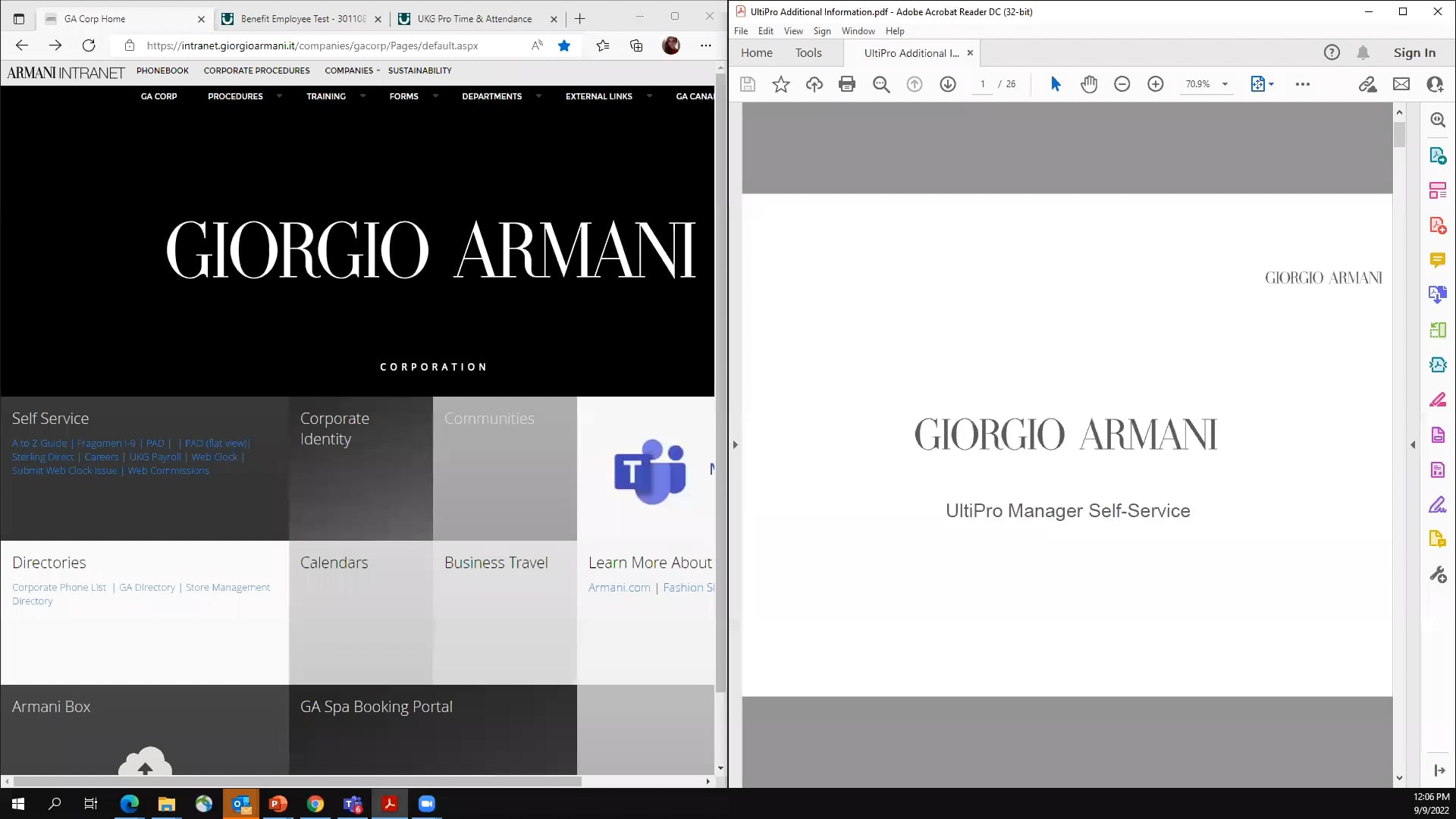Click the Save icon in Acrobat toolbar
1456x819 pixels.
tap(748, 84)
